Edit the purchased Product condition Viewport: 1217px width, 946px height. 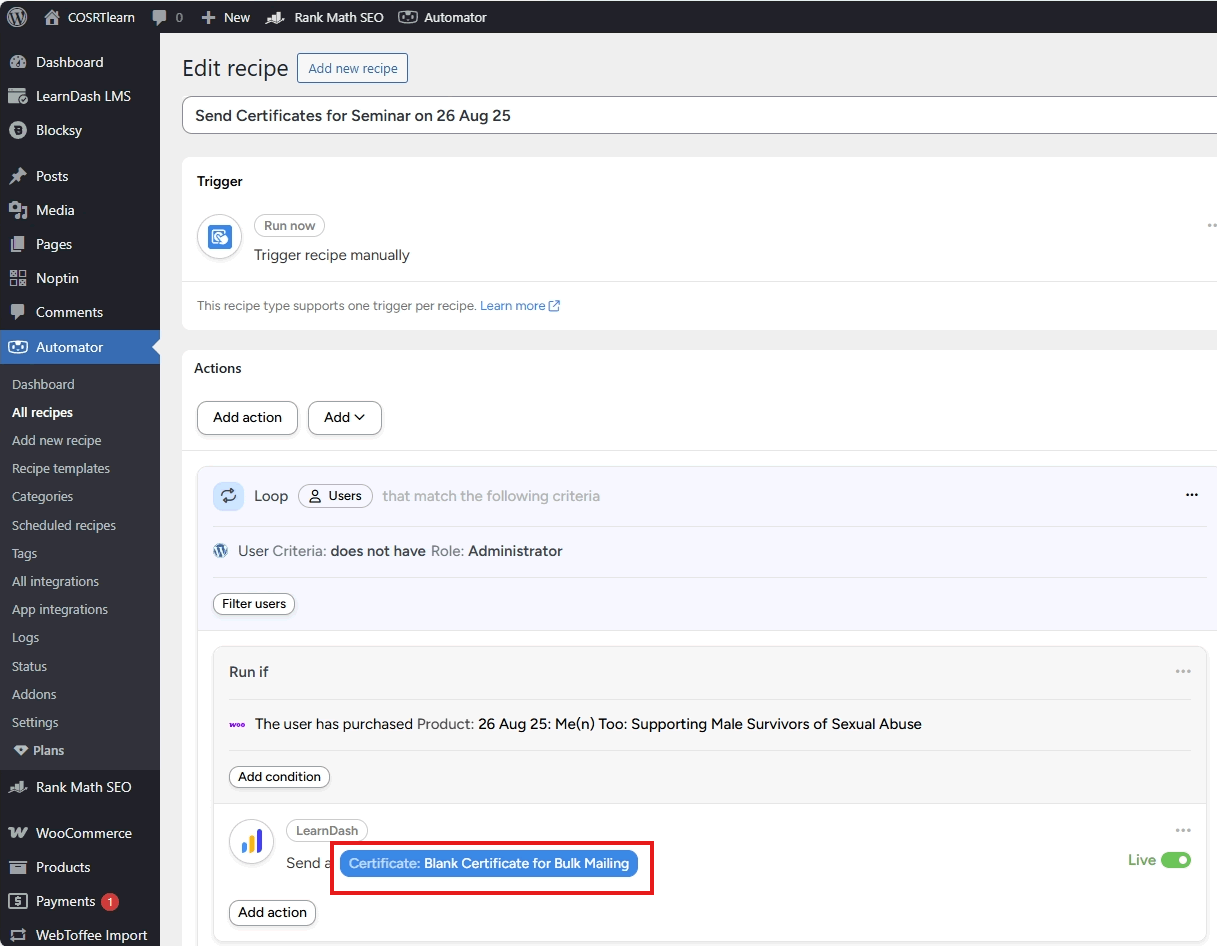click(x=588, y=724)
